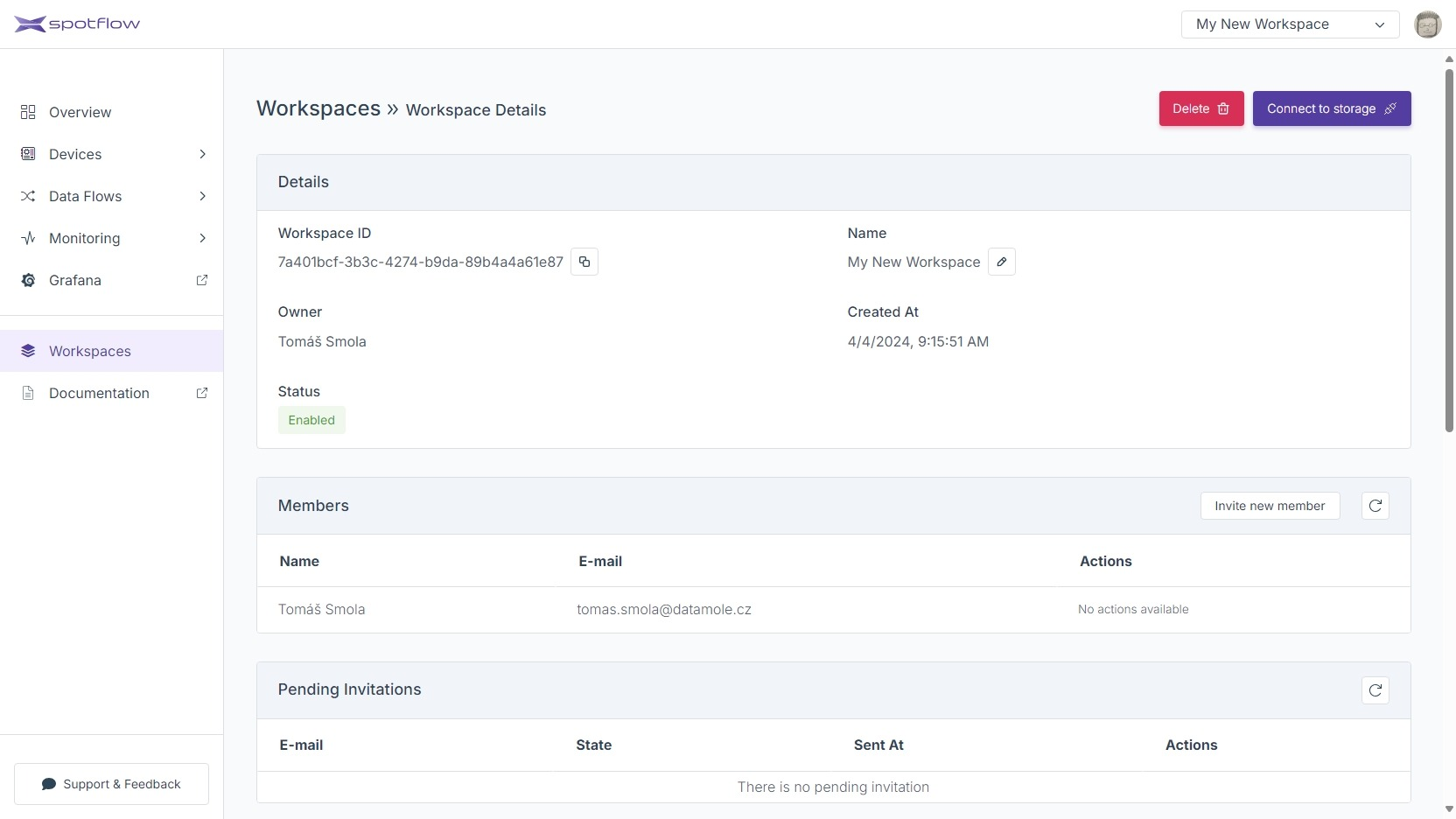
Task: Click the Devices sidebar icon
Action: click(x=28, y=154)
